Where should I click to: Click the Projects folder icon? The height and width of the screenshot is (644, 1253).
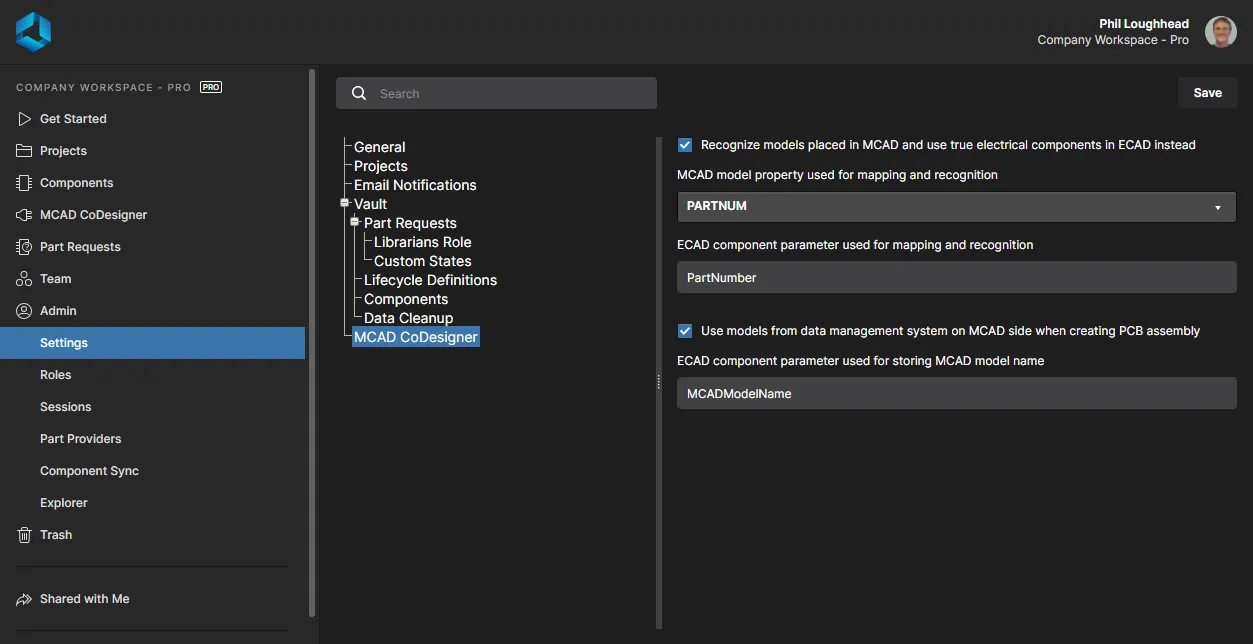pos(24,151)
